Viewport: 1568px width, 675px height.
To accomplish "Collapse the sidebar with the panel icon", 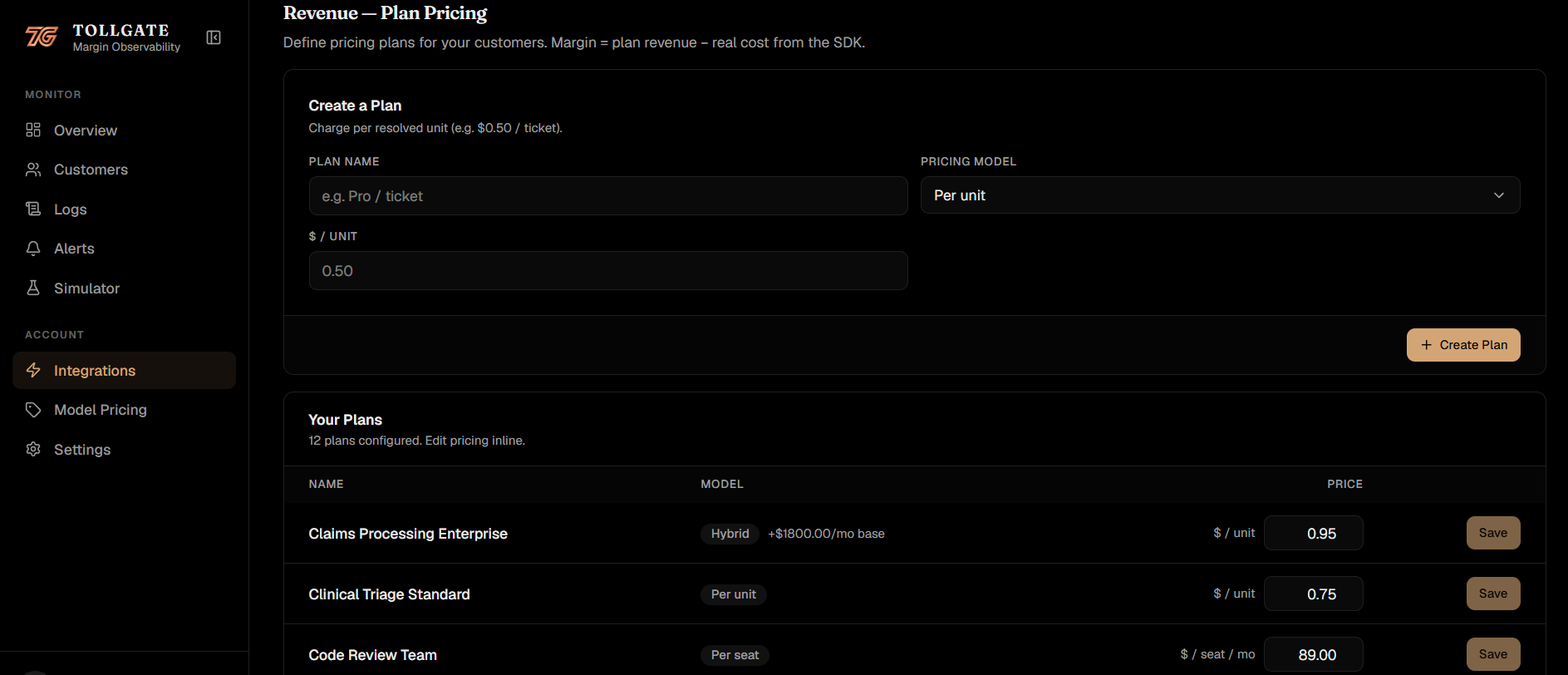I will point(214,37).
